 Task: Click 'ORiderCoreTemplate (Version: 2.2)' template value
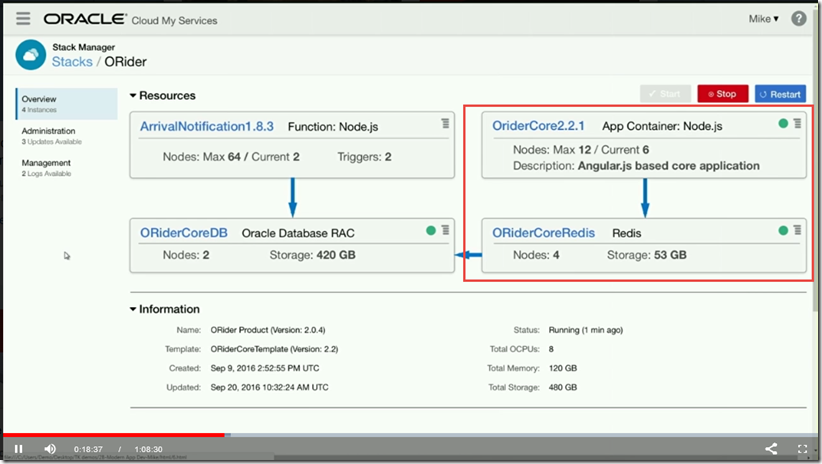click(274, 349)
